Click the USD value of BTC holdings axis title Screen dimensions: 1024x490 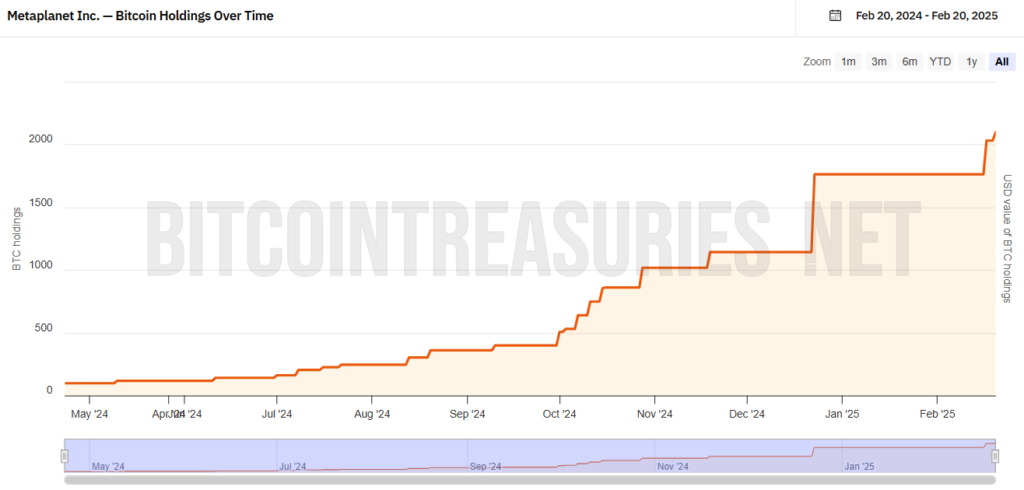click(x=1007, y=238)
